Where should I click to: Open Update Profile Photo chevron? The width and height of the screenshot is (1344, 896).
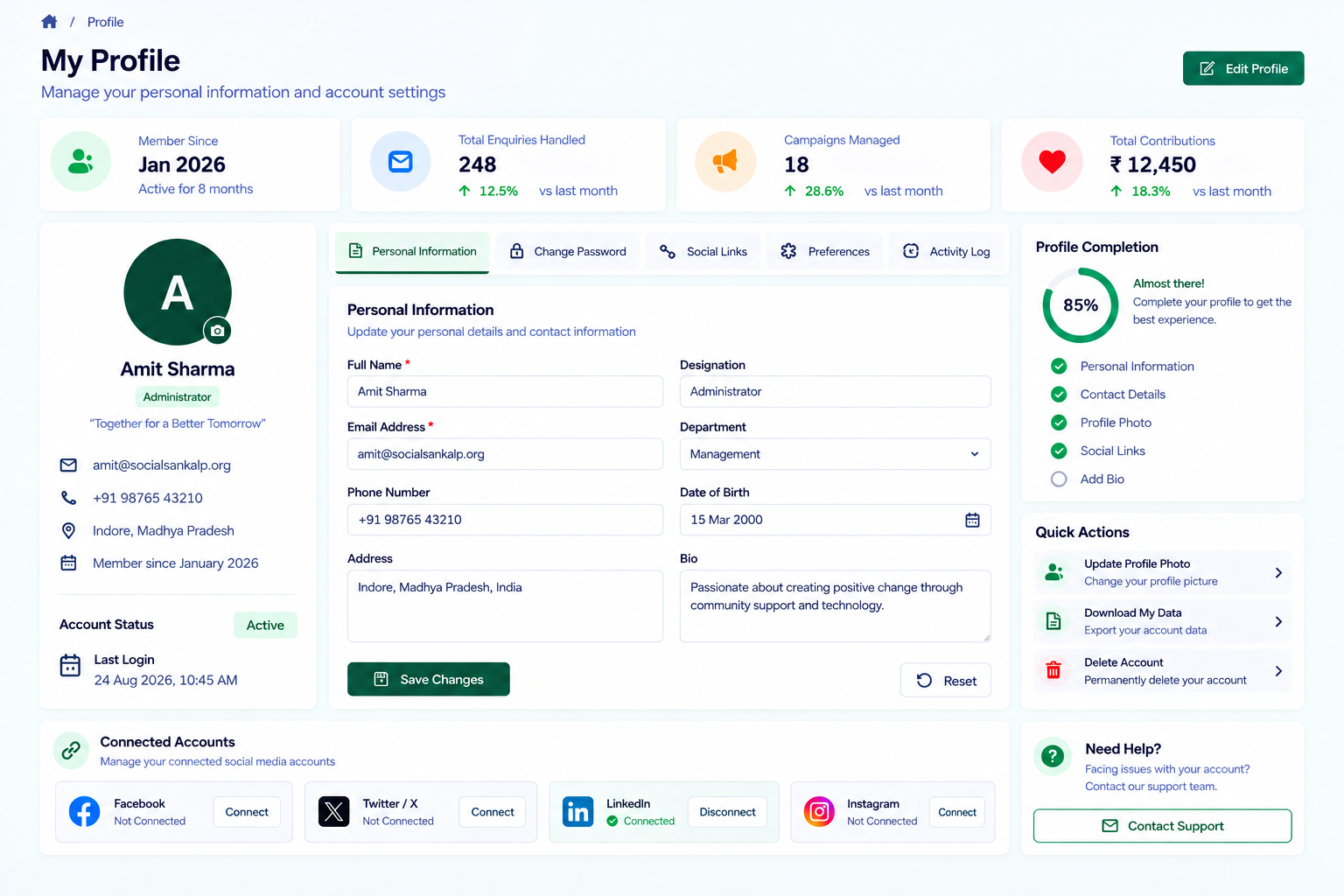click(1278, 573)
